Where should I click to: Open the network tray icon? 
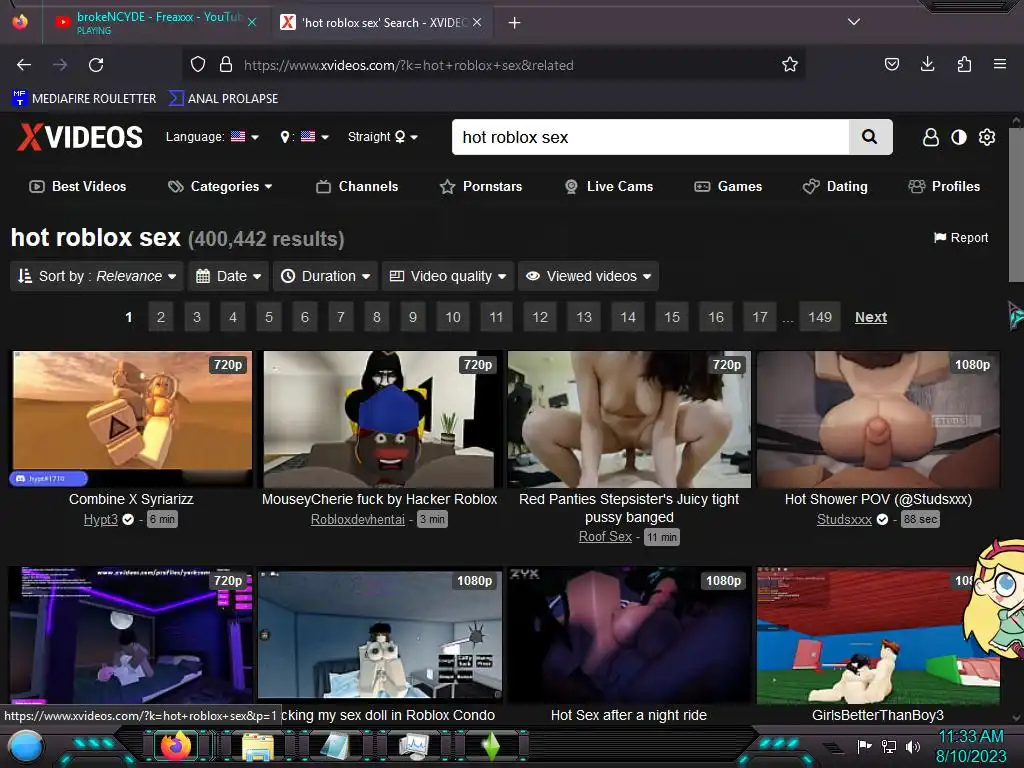pos(889,746)
